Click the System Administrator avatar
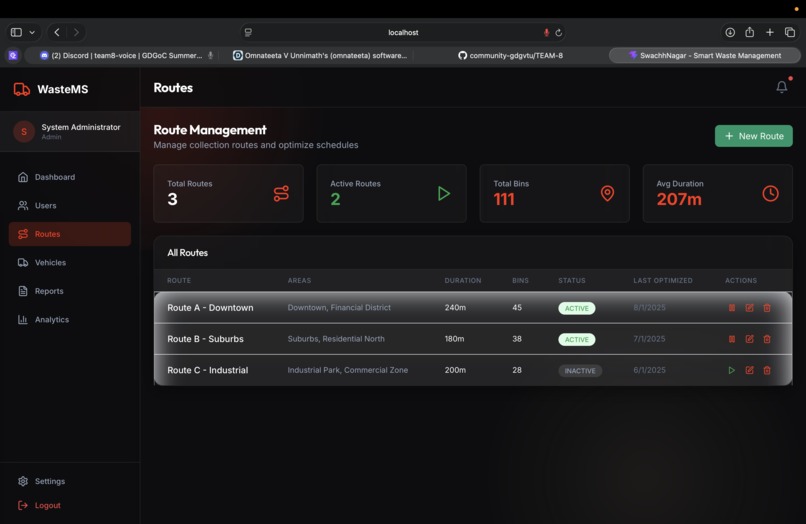The height and width of the screenshot is (524, 806). pyautogui.click(x=24, y=132)
